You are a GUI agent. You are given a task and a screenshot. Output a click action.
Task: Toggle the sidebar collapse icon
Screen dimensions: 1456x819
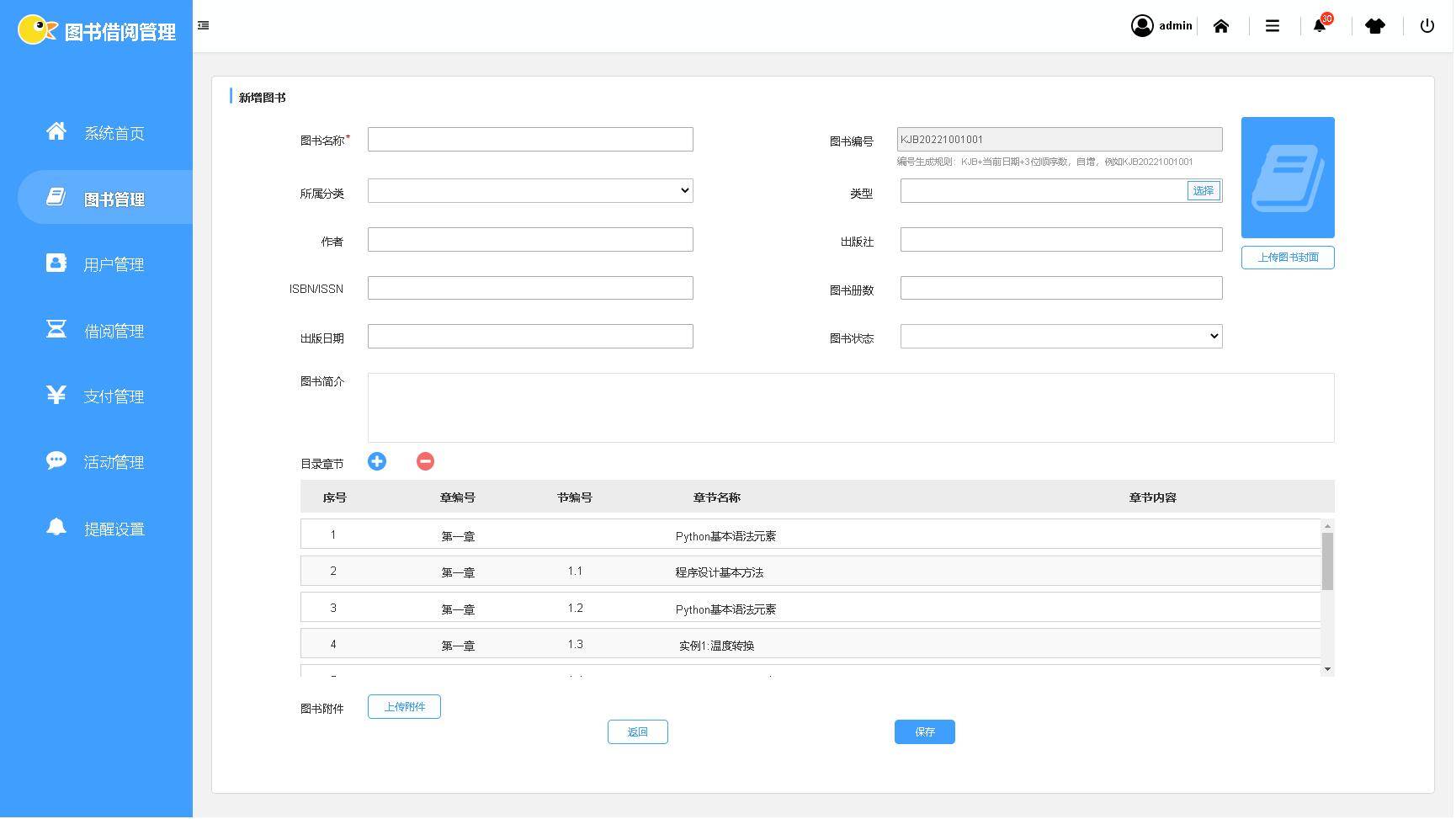204,26
